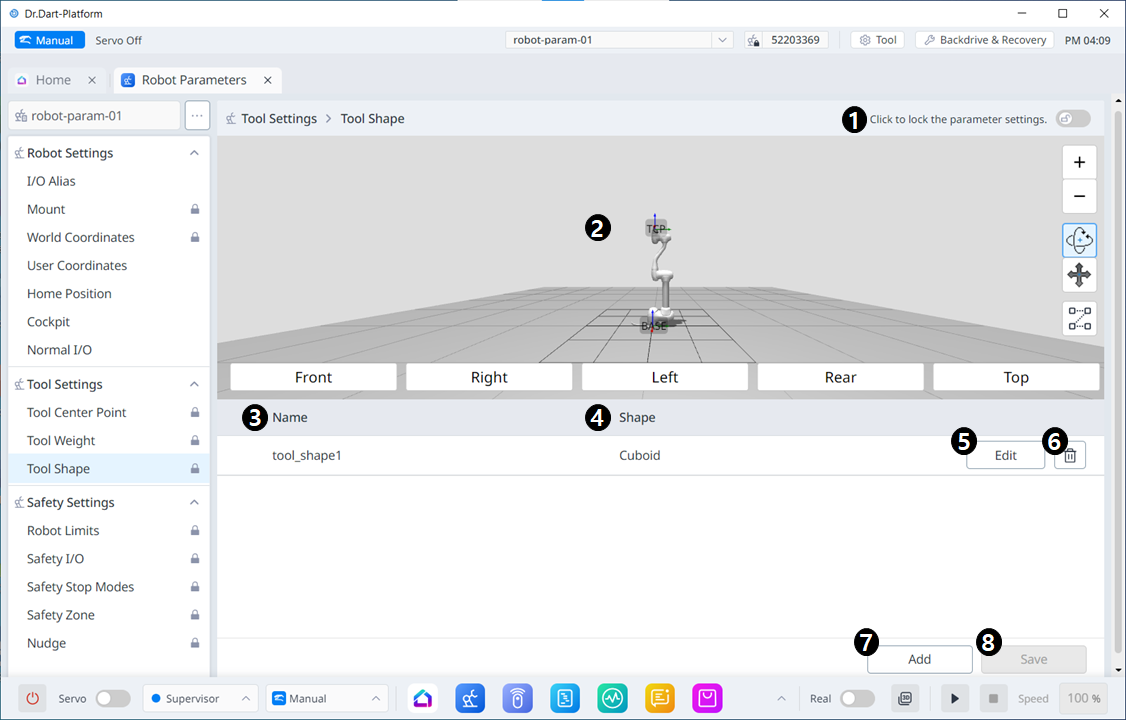Viewport: 1126px width, 720px height.
Task: Click the play button in the bottom bar
Action: [954, 698]
